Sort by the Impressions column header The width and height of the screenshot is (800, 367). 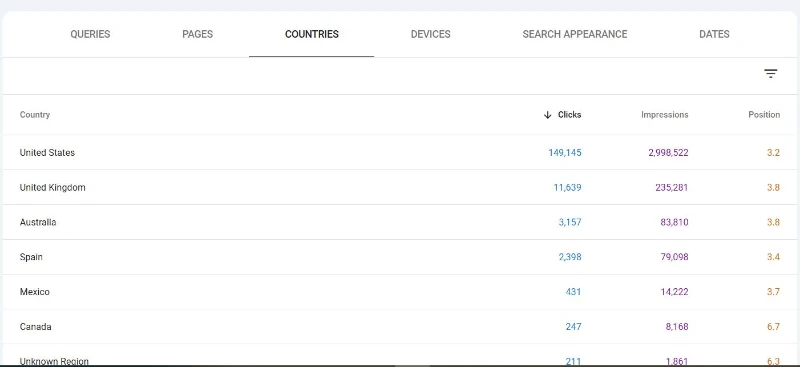click(665, 115)
